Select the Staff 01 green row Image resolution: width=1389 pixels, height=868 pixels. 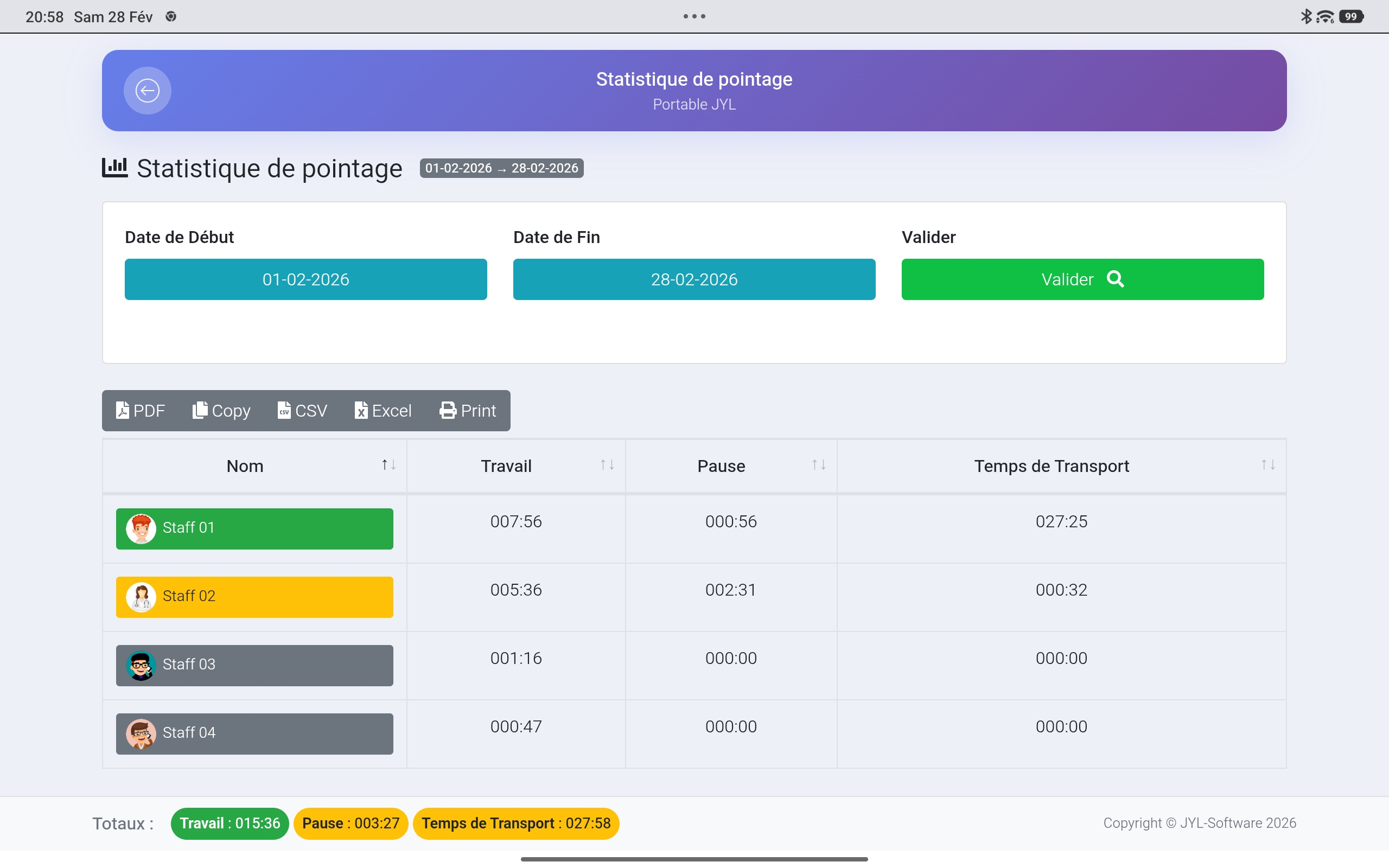[x=254, y=528]
